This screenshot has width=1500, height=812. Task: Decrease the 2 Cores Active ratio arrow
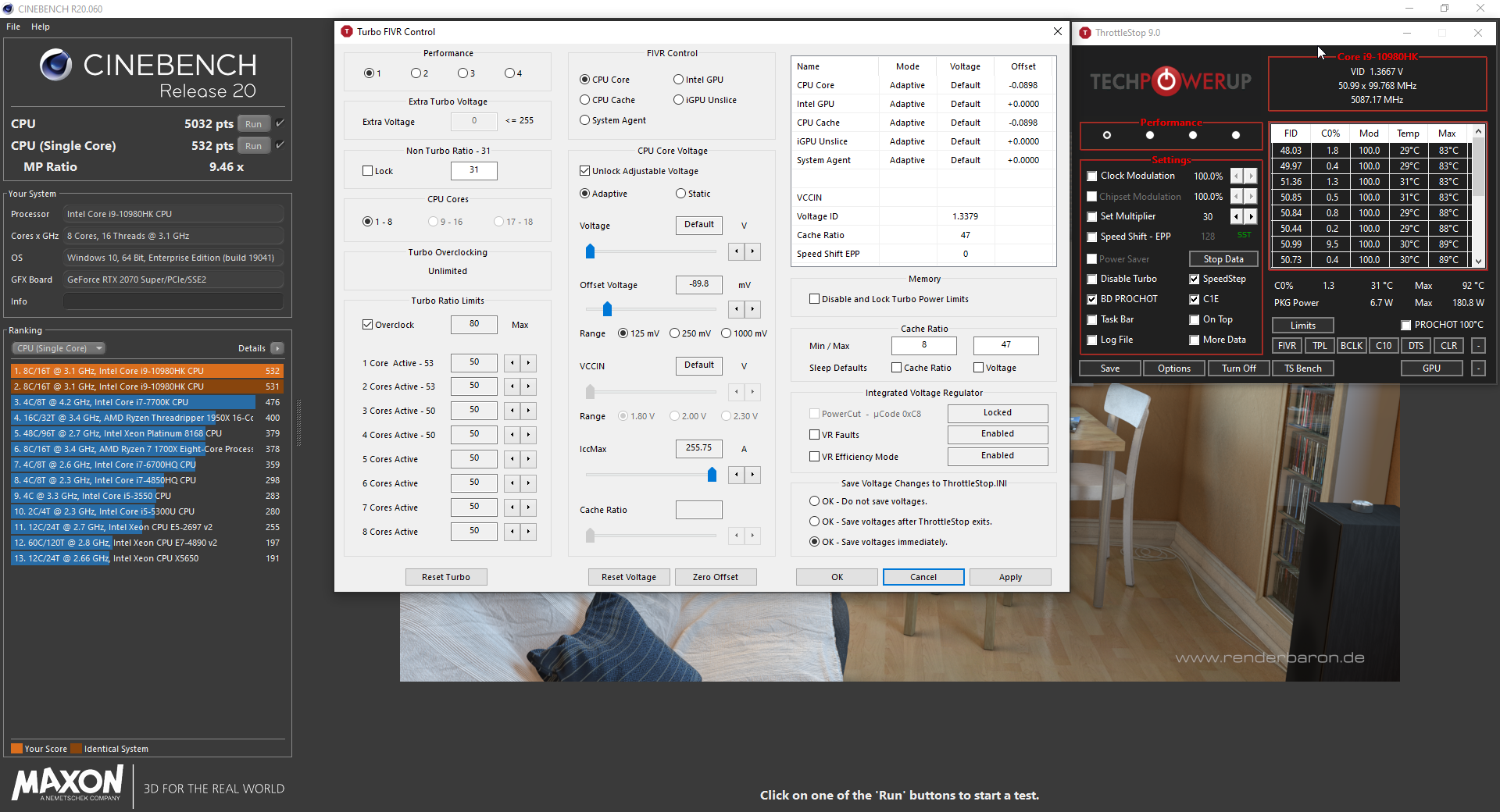512,386
